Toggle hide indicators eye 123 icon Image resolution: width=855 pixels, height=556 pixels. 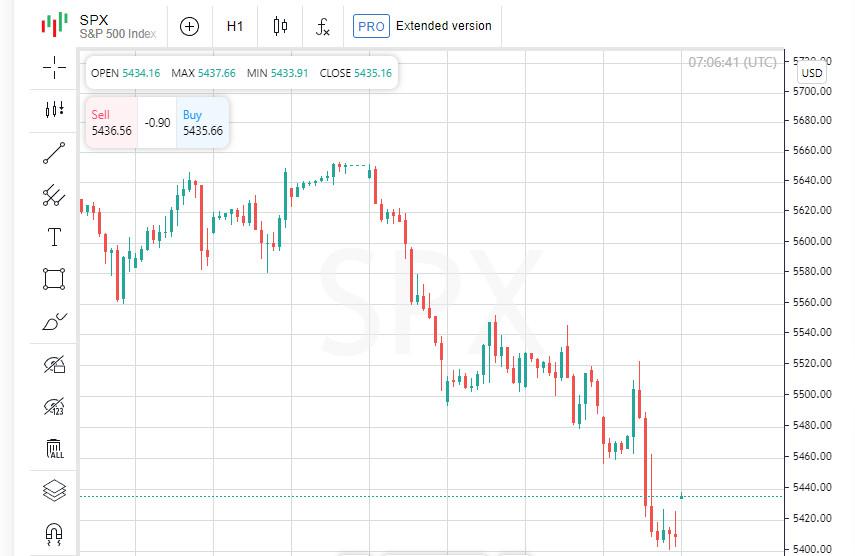tap(54, 406)
